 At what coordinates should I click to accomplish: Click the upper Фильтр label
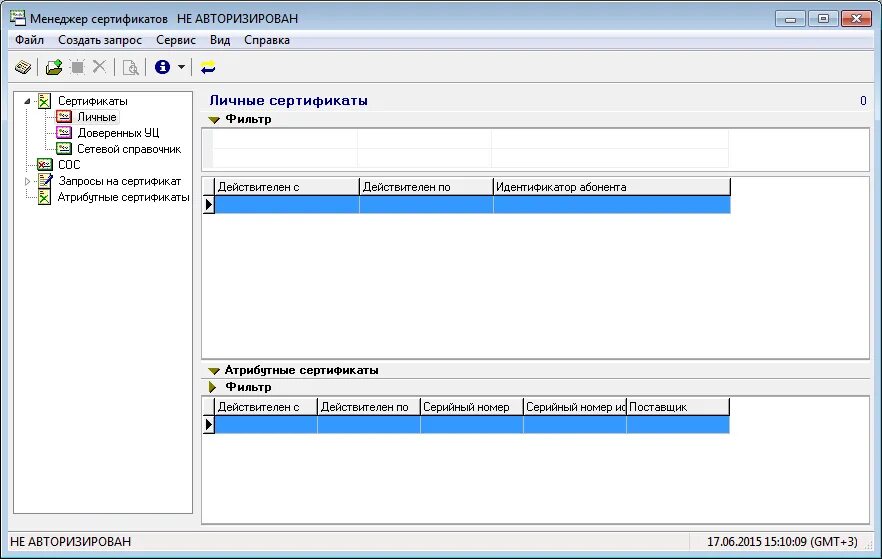(x=248, y=119)
